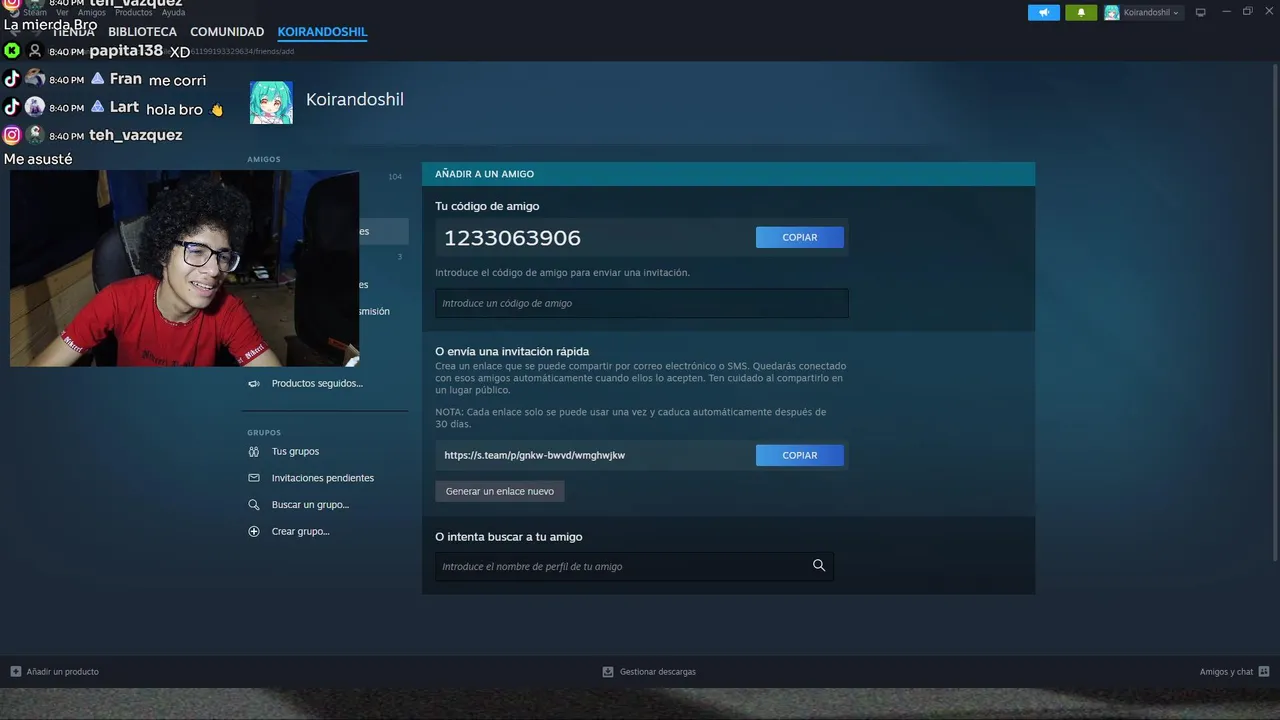Open the KOIRANDOSHIL profile tab
1280x720 pixels.
(x=322, y=32)
